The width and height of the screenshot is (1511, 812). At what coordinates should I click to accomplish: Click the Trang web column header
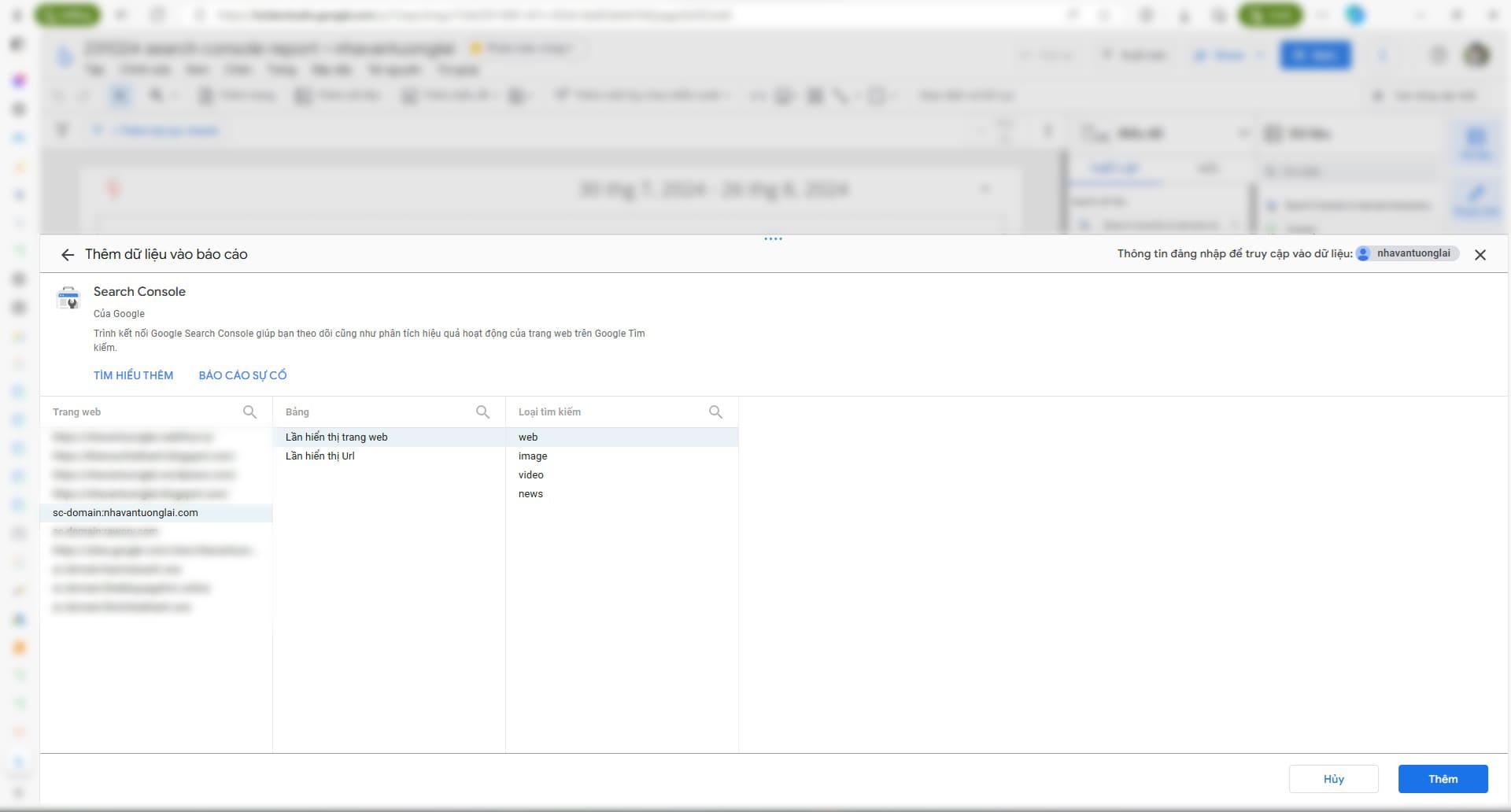coord(76,412)
